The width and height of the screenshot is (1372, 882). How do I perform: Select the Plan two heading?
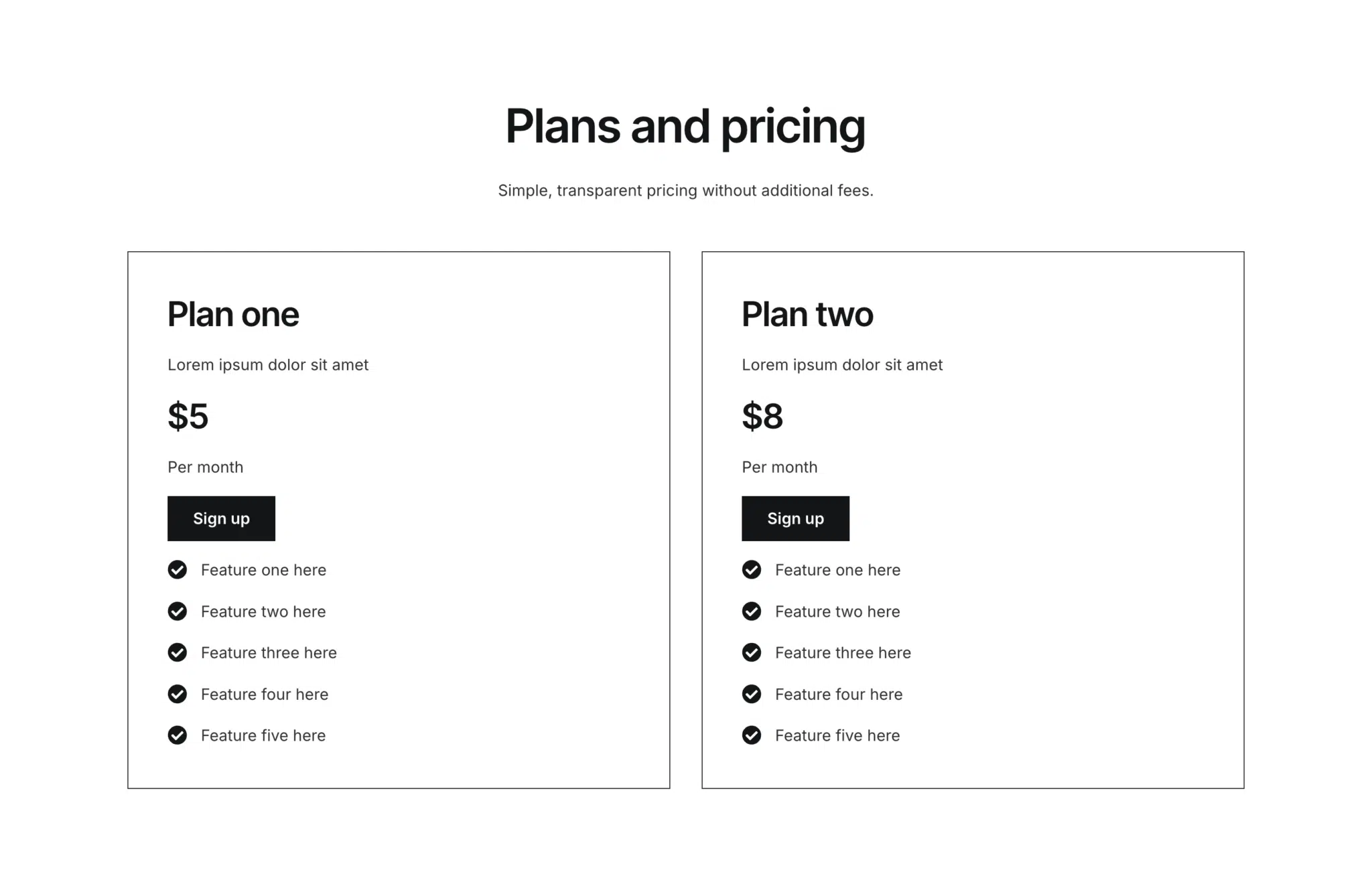click(807, 313)
